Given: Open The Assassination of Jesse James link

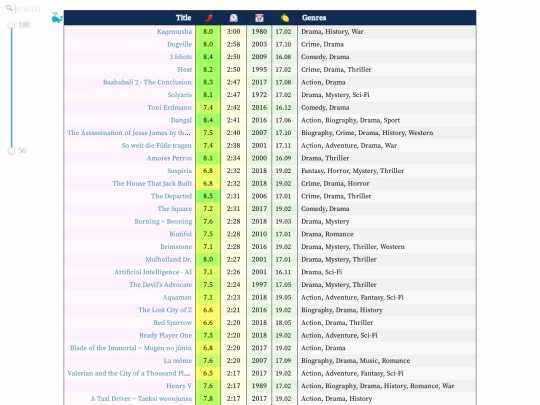Looking at the screenshot, I should click(x=129, y=133).
